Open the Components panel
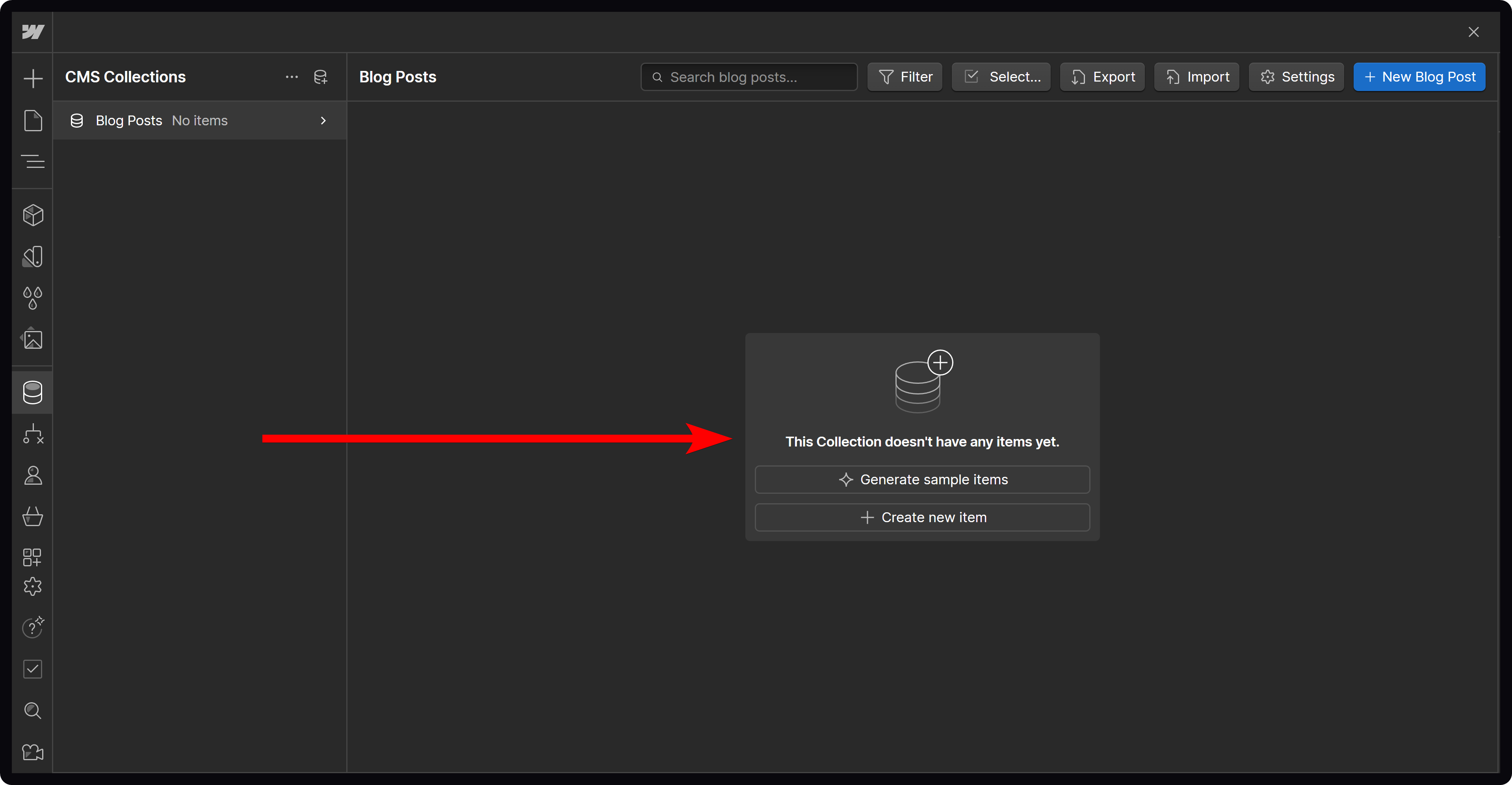The height and width of the screenshot is (785, 1512). pyautogui.click(x=32, y=215)
